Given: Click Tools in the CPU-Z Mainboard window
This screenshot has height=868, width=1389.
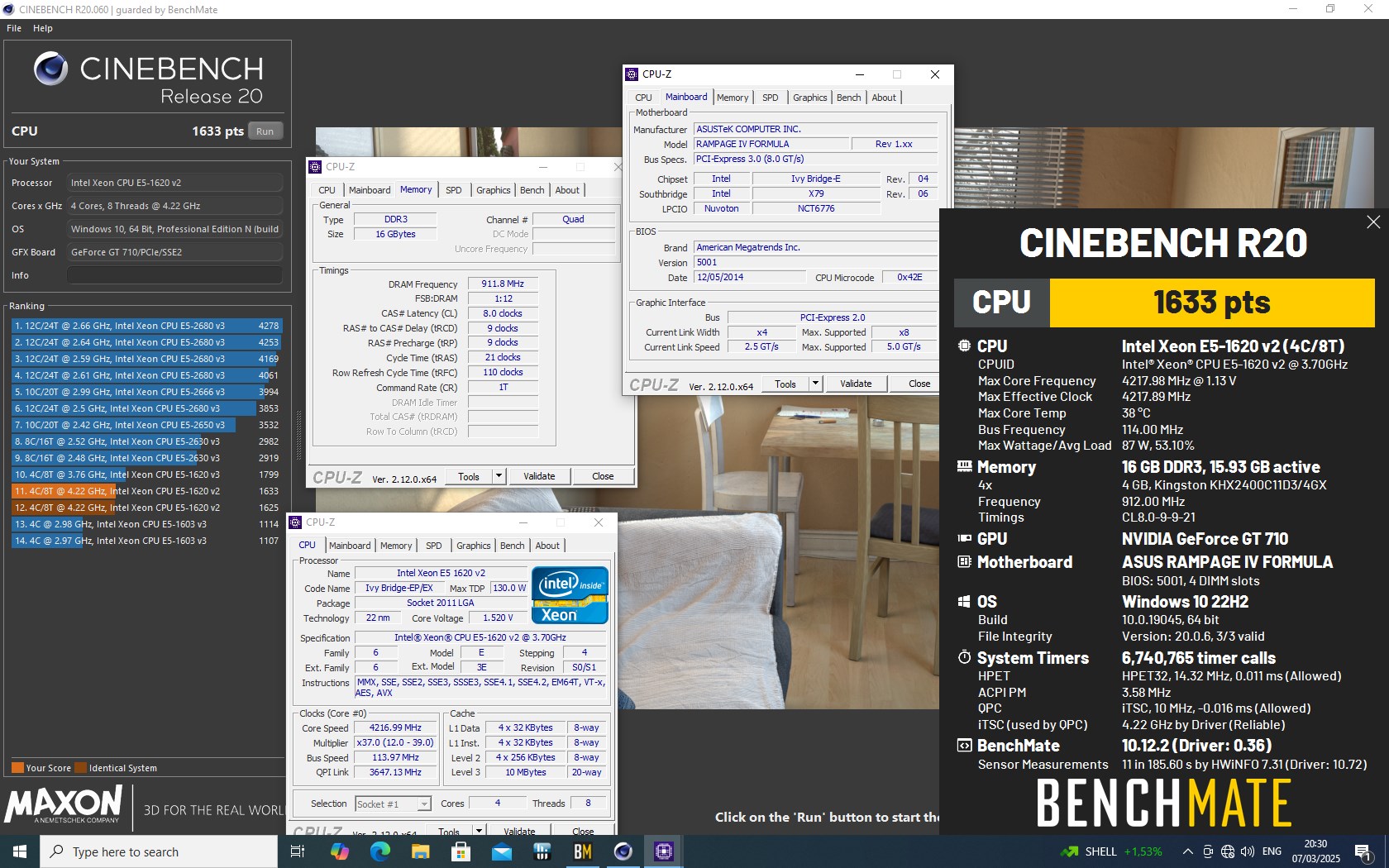Looking at the screenshot, I should pyautogui.click(x=785, y=384).
